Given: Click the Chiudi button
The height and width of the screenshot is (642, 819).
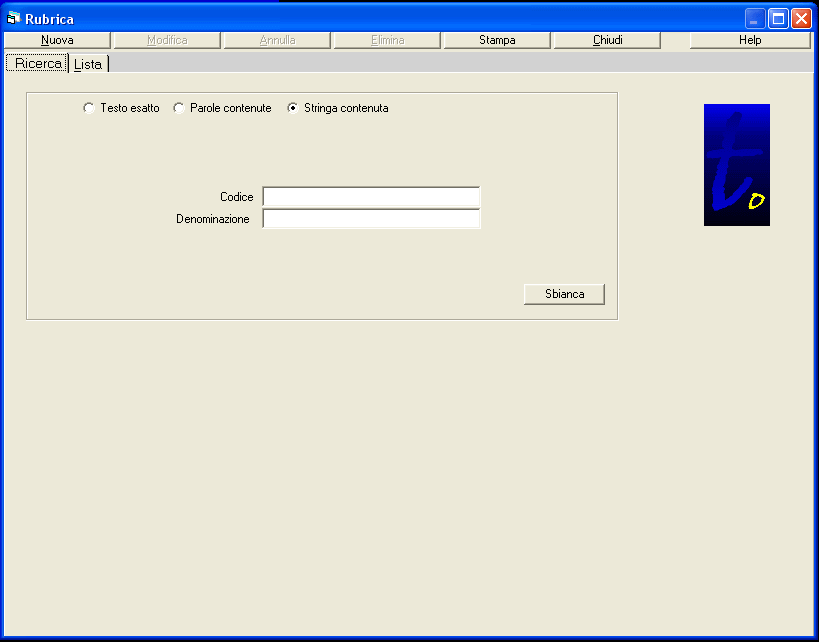Looking at the screenshot, I should coord(607,40).
